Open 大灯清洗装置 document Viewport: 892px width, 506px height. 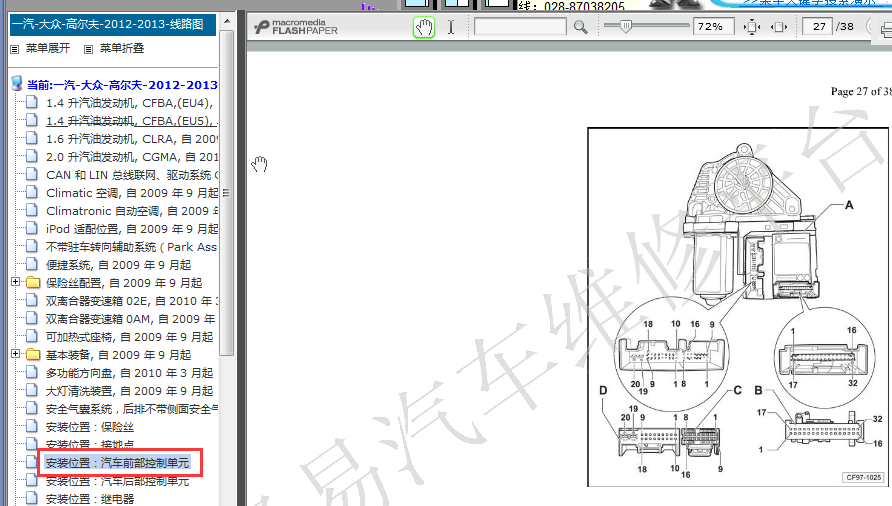click(129, 391)
